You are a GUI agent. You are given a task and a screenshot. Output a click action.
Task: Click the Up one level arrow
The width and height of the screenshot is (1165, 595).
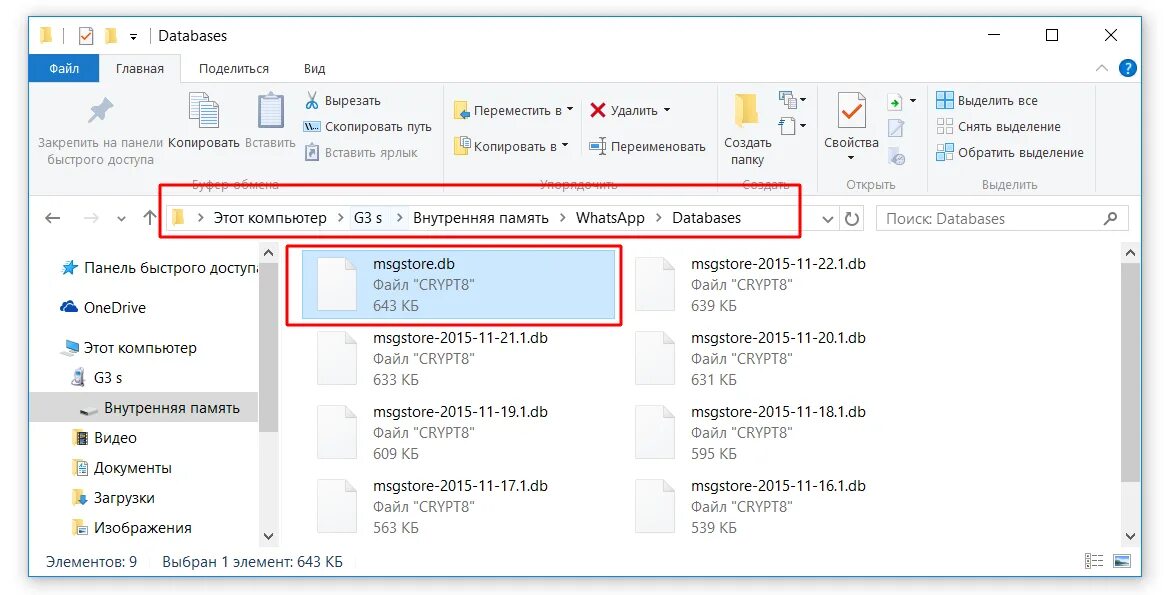point(150,218)
